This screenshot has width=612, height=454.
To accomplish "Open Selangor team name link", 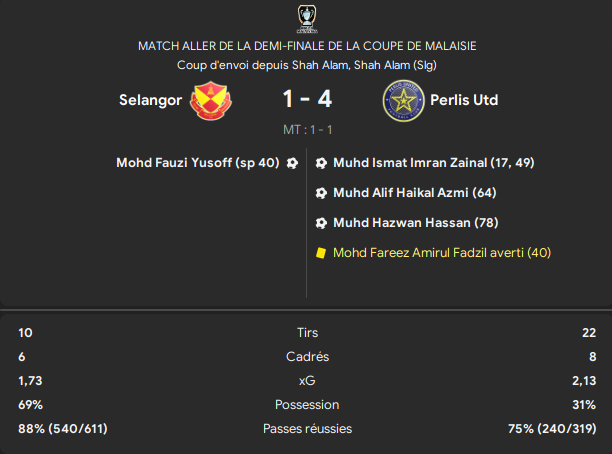I will [x=150, y=100].
